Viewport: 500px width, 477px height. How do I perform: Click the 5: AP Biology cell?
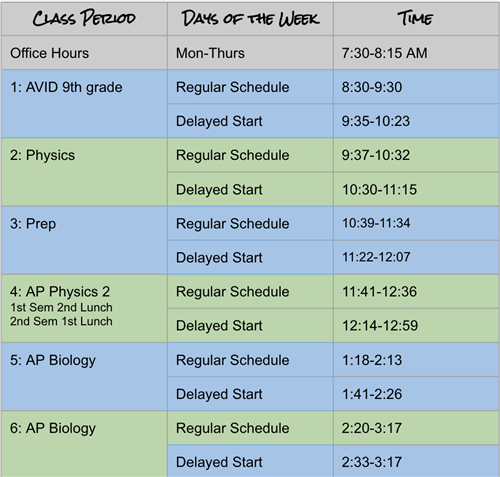tap(84, 377)
